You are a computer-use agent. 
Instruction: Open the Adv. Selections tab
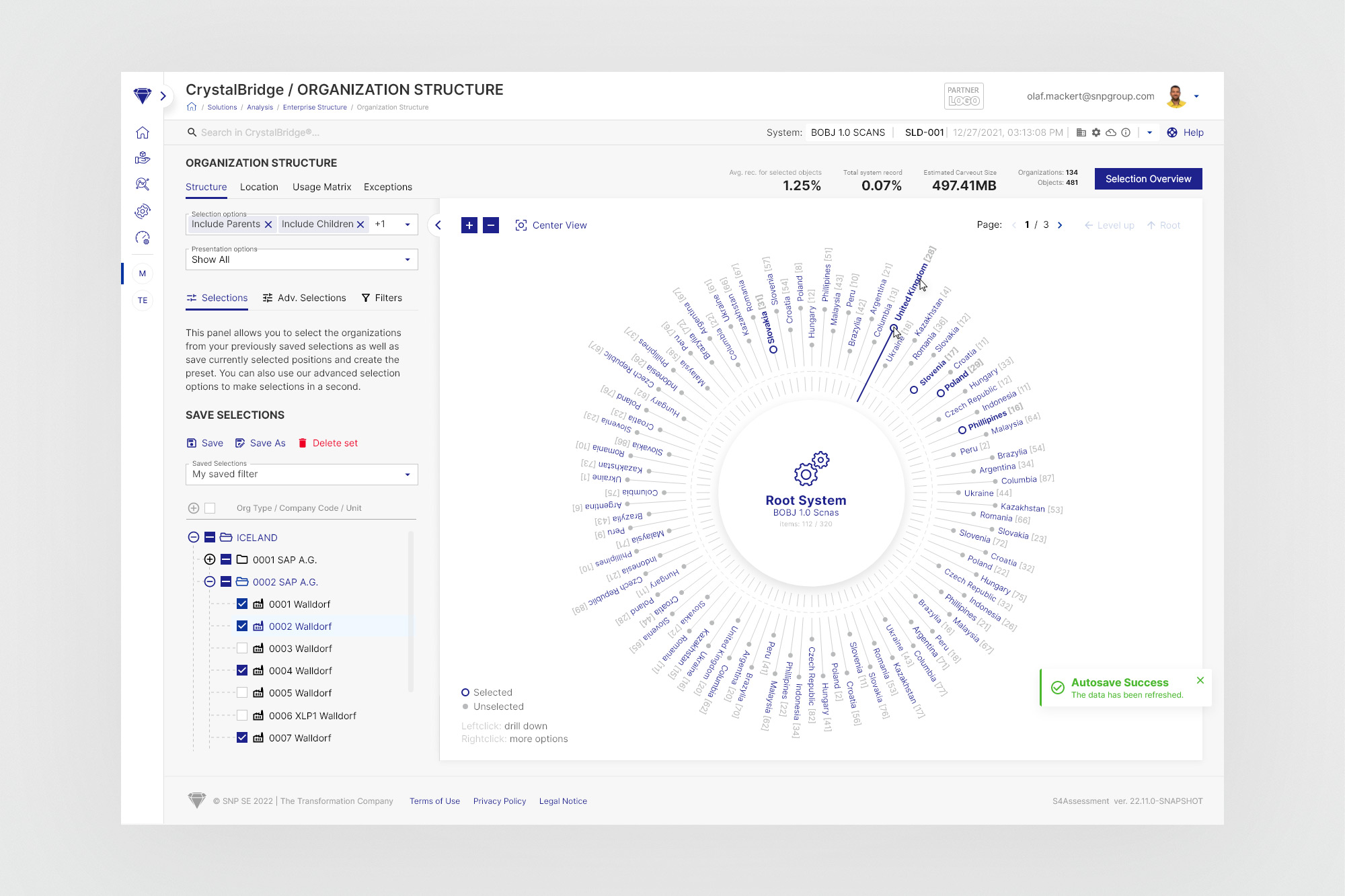point(304,298)
